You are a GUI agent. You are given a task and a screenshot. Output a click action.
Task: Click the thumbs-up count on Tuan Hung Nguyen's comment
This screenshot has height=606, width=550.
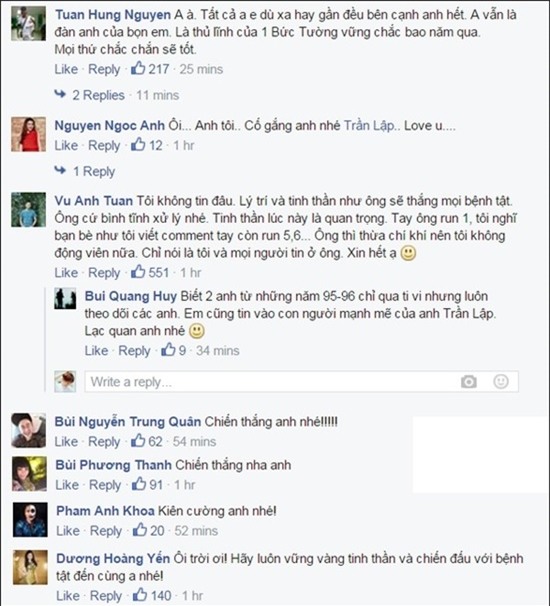coord(150,69)
